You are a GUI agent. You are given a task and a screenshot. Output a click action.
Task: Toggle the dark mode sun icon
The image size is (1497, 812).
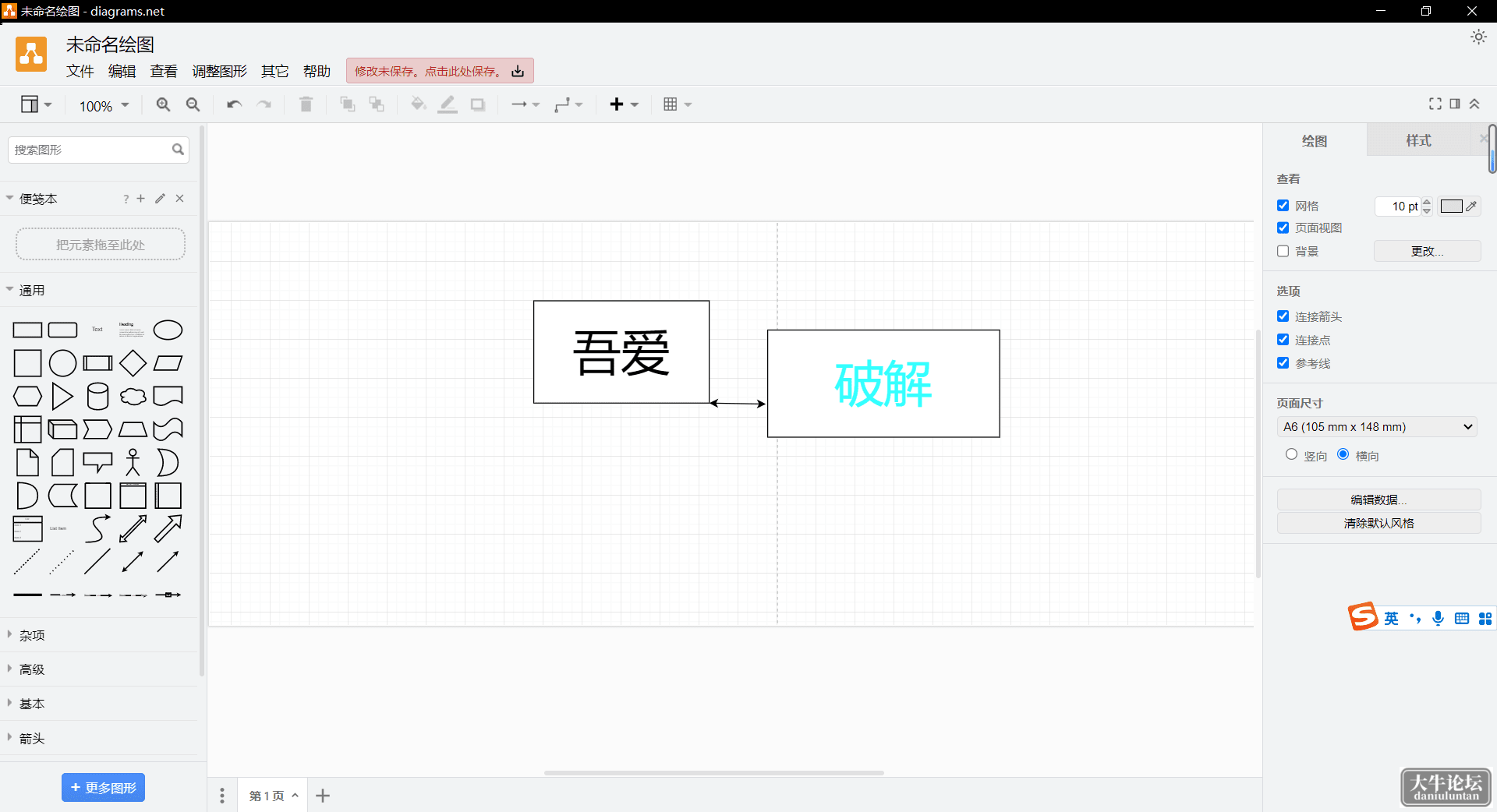tap(1478, 37)
